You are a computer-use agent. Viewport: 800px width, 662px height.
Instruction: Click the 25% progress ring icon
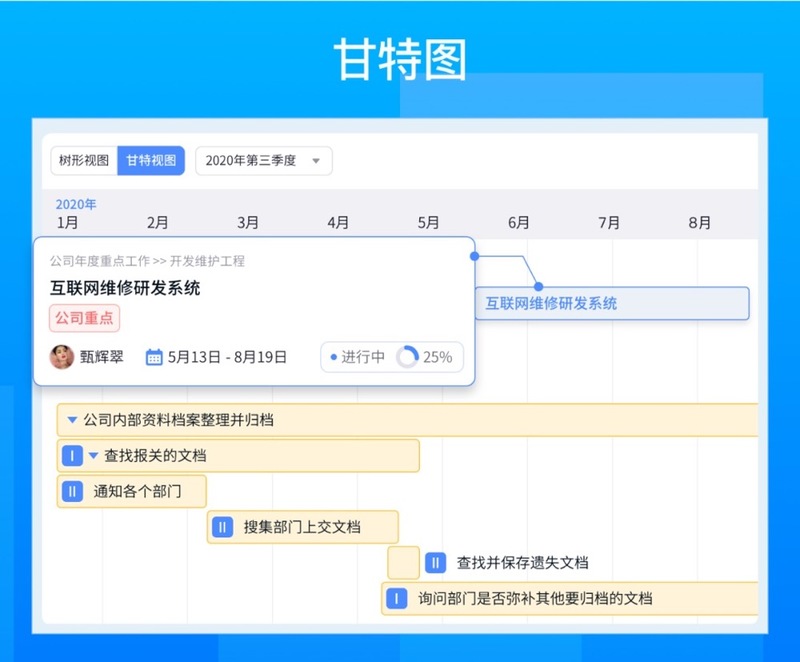[407, 356]
